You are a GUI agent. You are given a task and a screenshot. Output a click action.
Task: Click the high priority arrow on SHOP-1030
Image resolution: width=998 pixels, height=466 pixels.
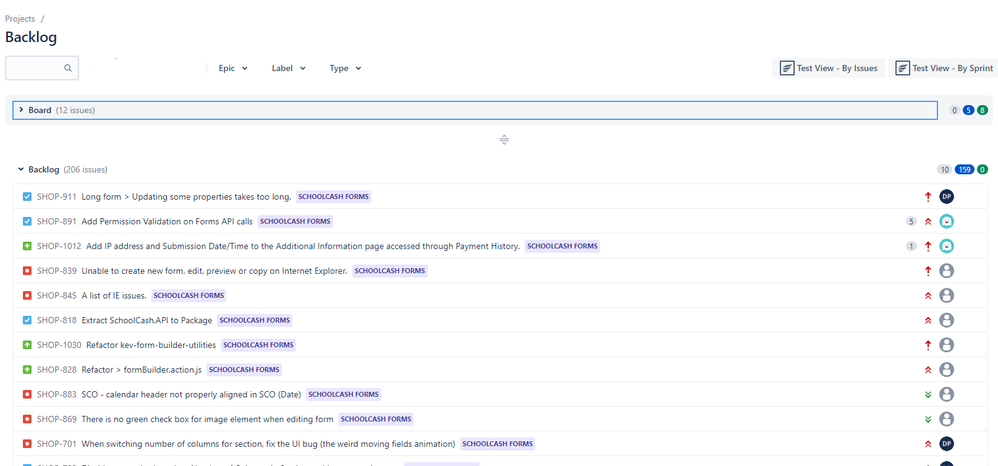pyautogui.click(x=928, y=345)
